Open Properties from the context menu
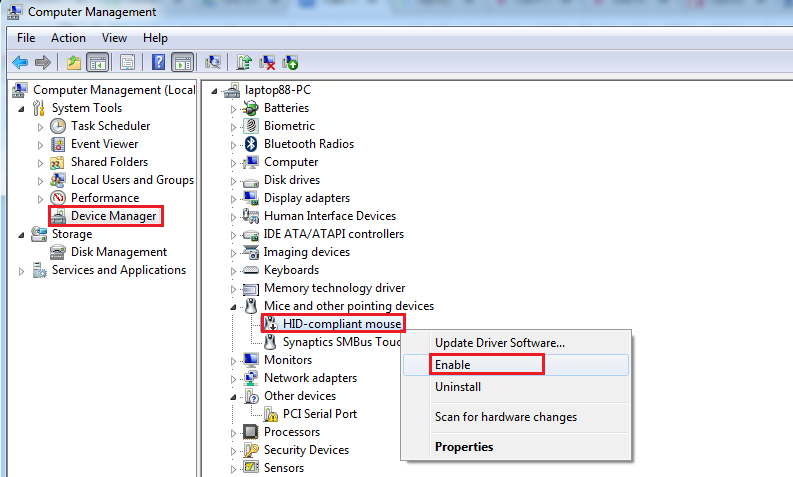Image resolution: width=793 pixels, height=477 pixels. point(516,447)
